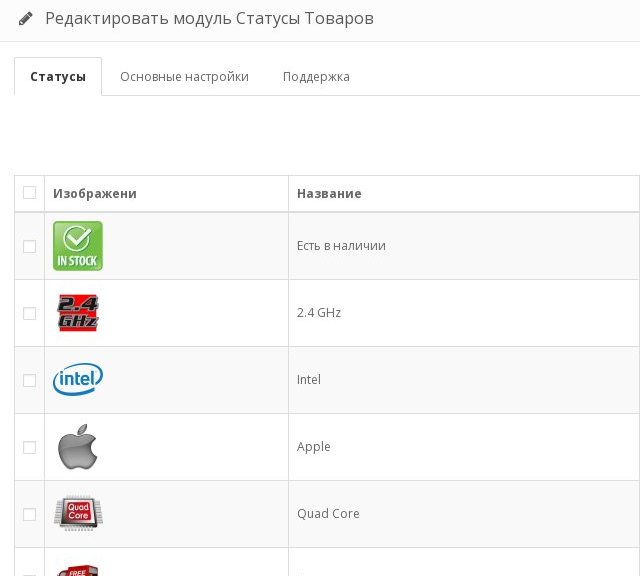Open the Поддержка tab
640x576 pixels.
pos(316,76)
